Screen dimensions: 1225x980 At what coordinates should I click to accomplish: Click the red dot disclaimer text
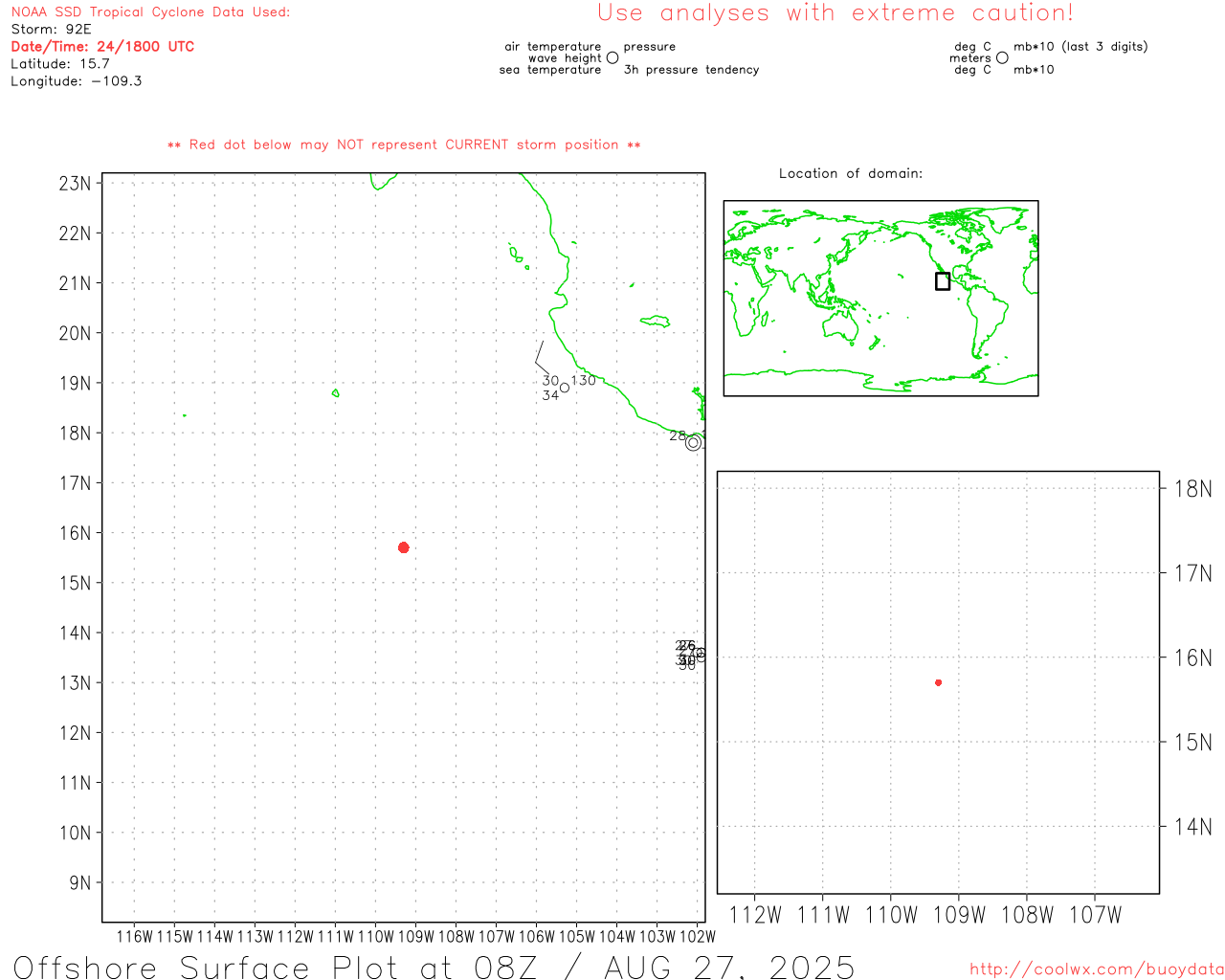tap(404, 145)
